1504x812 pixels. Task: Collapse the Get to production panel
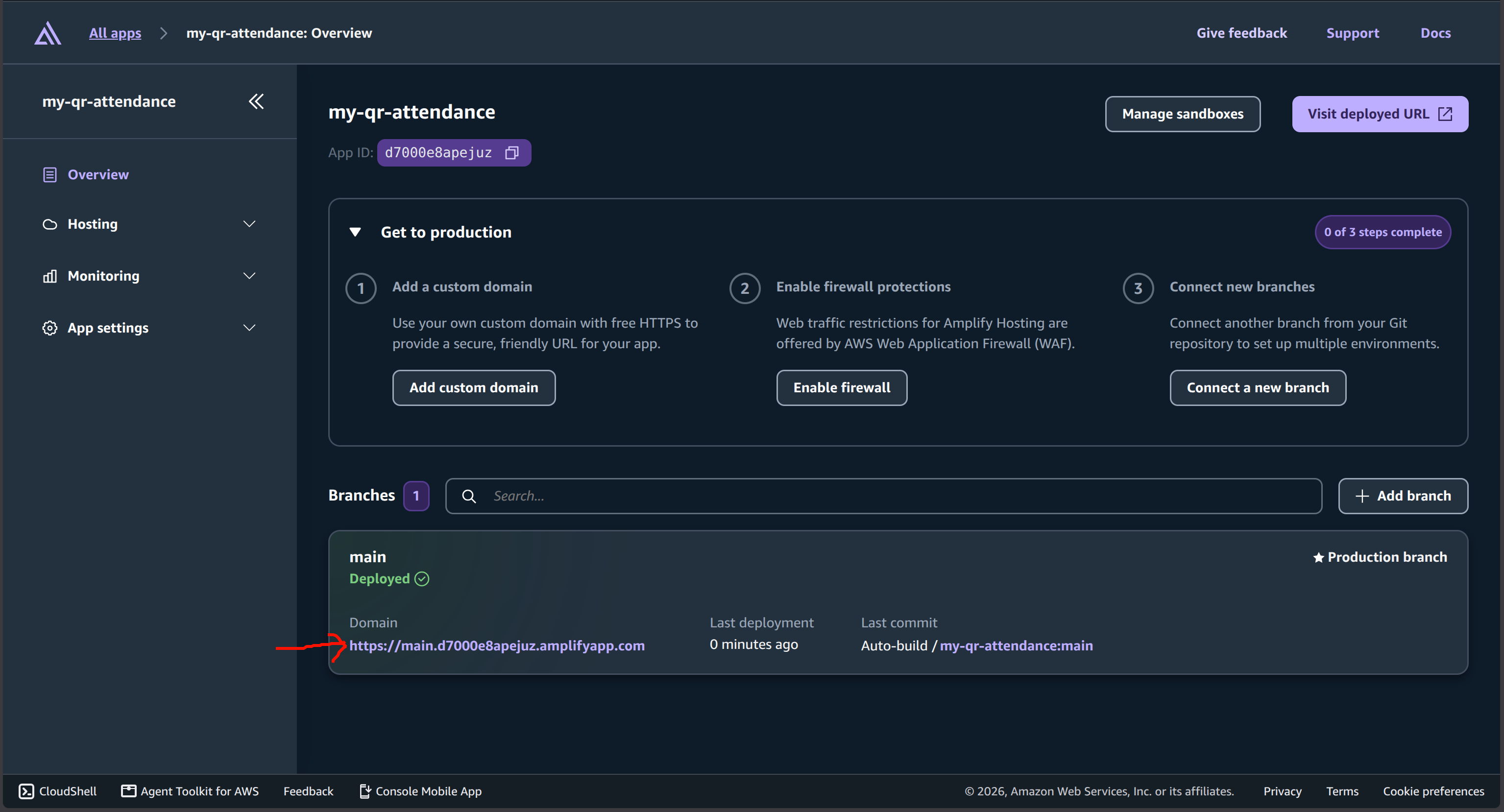pos(355,232)
